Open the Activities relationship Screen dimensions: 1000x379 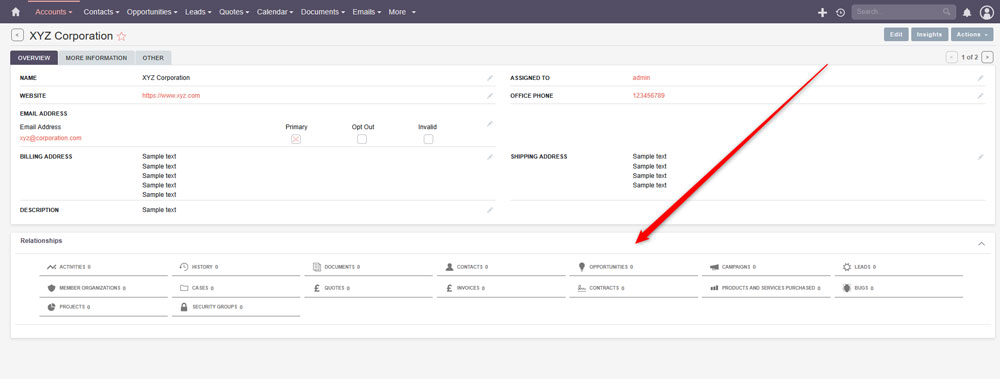(x=103, y=267)
